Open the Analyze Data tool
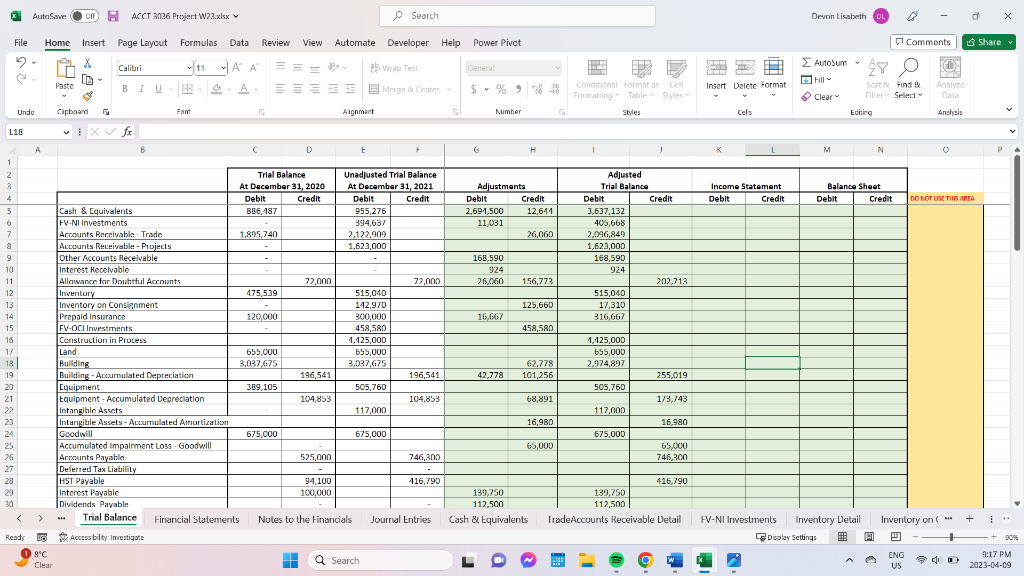The image size is (1024, 576). (948, 78)
